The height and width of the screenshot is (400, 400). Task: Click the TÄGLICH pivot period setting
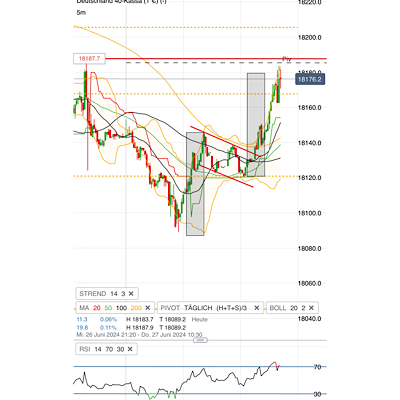pyautogui.click(x=198, y=308)
